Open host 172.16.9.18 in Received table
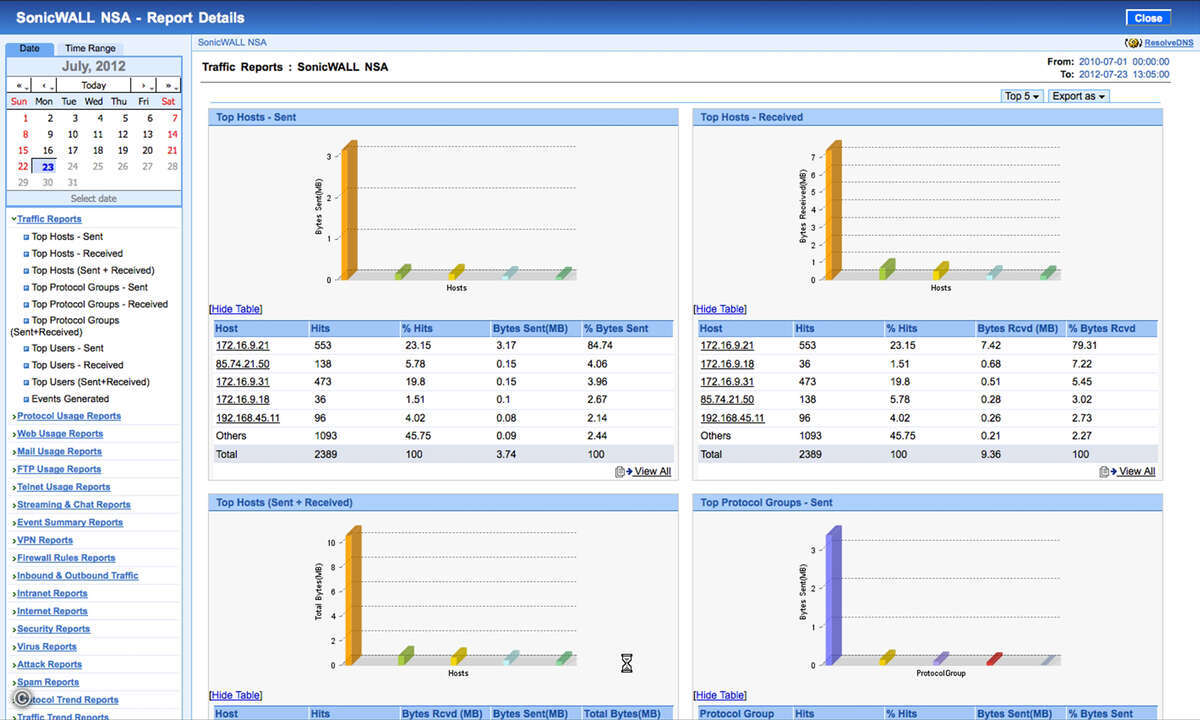The image size is (1200, 720). pos(727,364)
